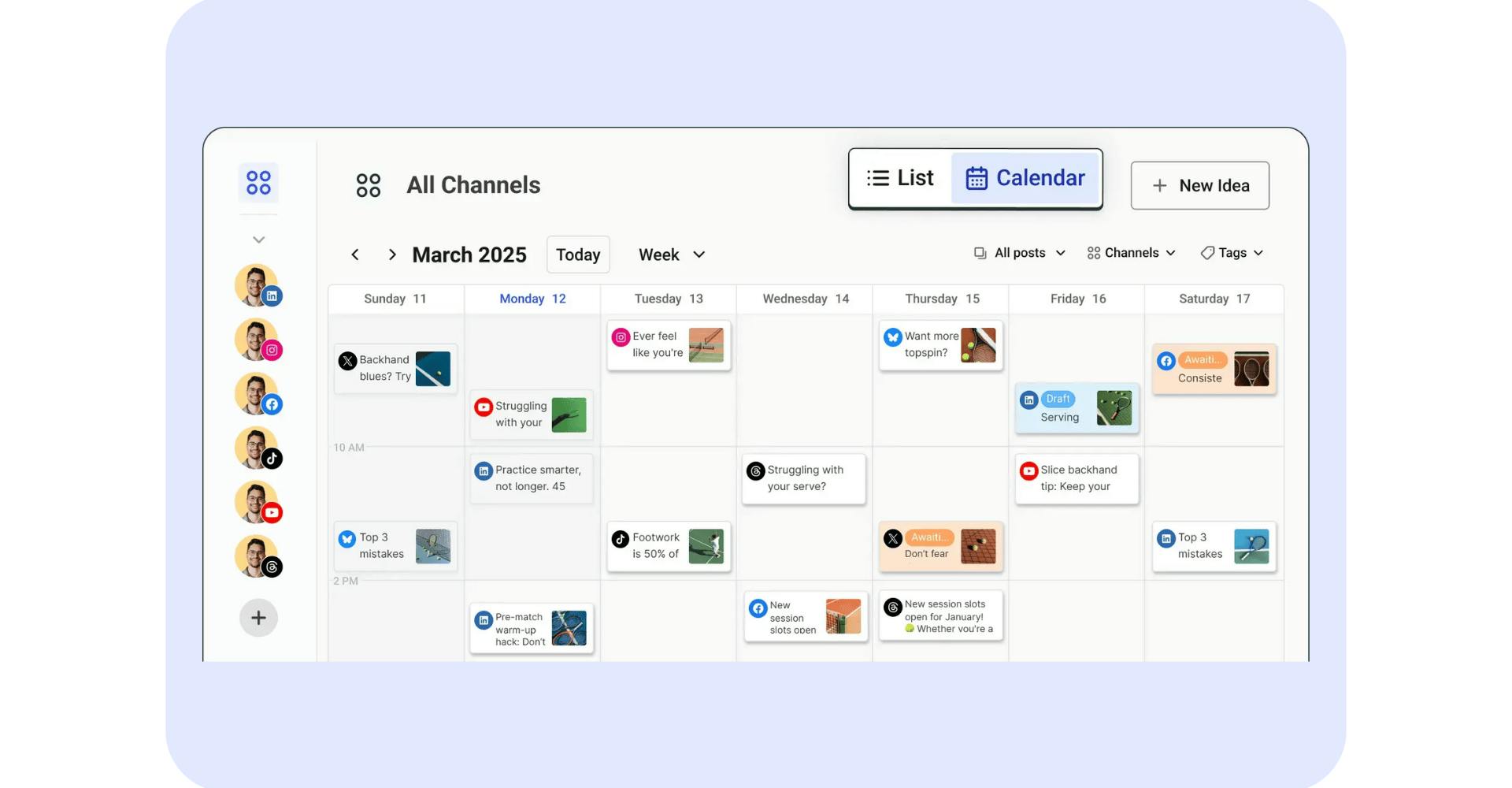1512x788 pixels.
Task: Open the Serving draft post thumbnail
Action: 1114,408
